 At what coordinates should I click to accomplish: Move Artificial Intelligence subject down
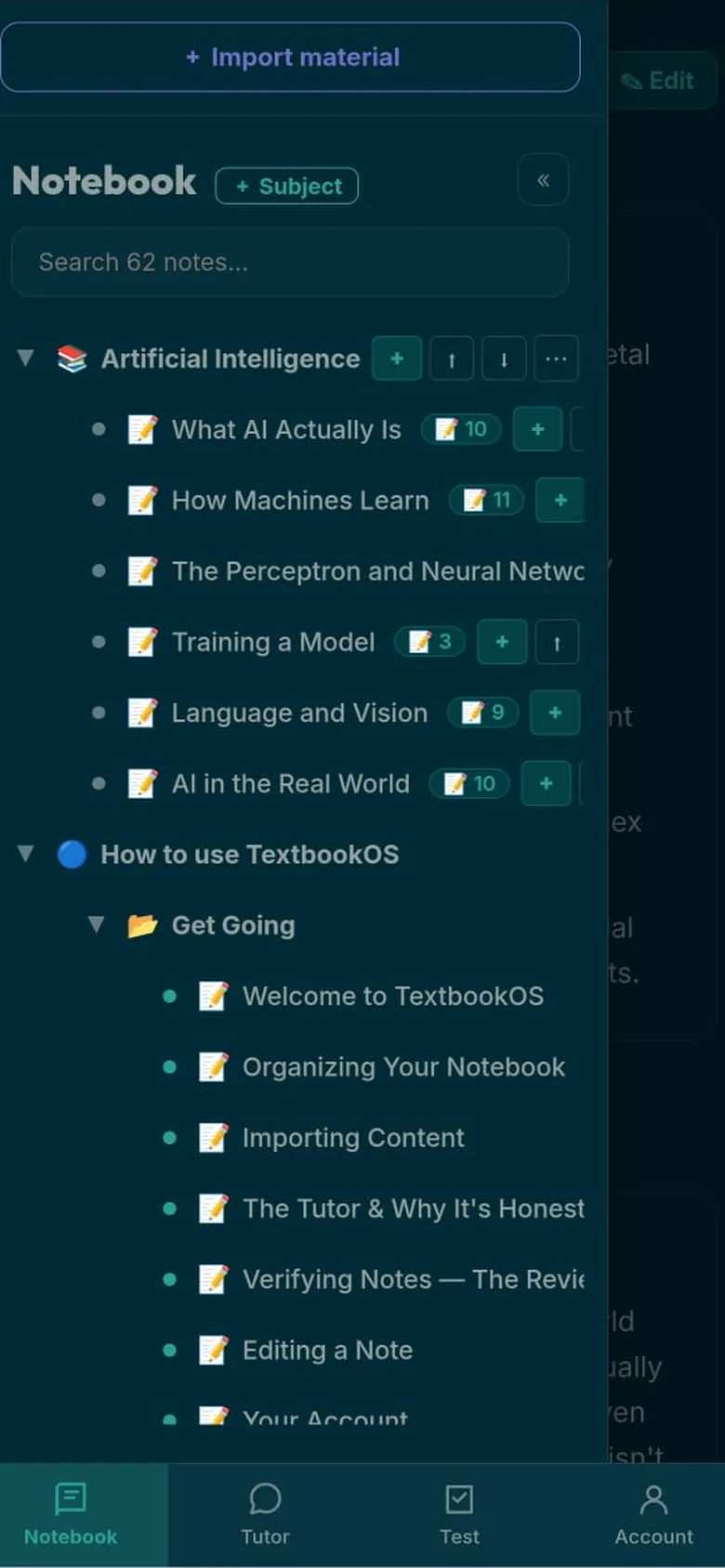(504, 359)
